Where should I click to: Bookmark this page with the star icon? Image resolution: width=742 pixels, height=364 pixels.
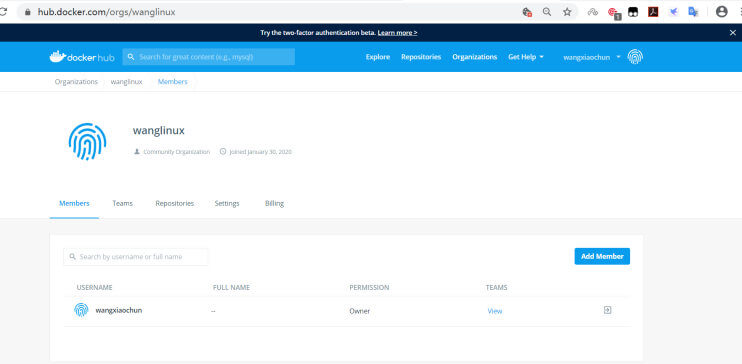click(567, 12)
